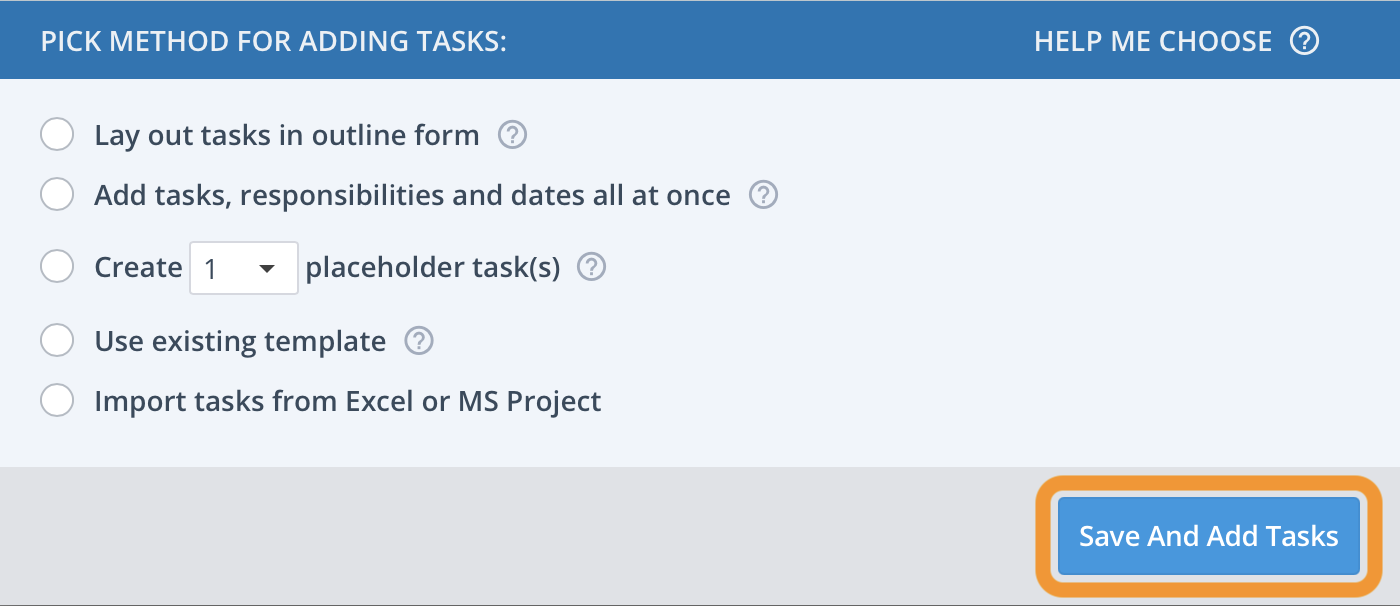Click the highlighted Save And Add Tasks area
This screenshot has height=606, width=1400.
1207,536
